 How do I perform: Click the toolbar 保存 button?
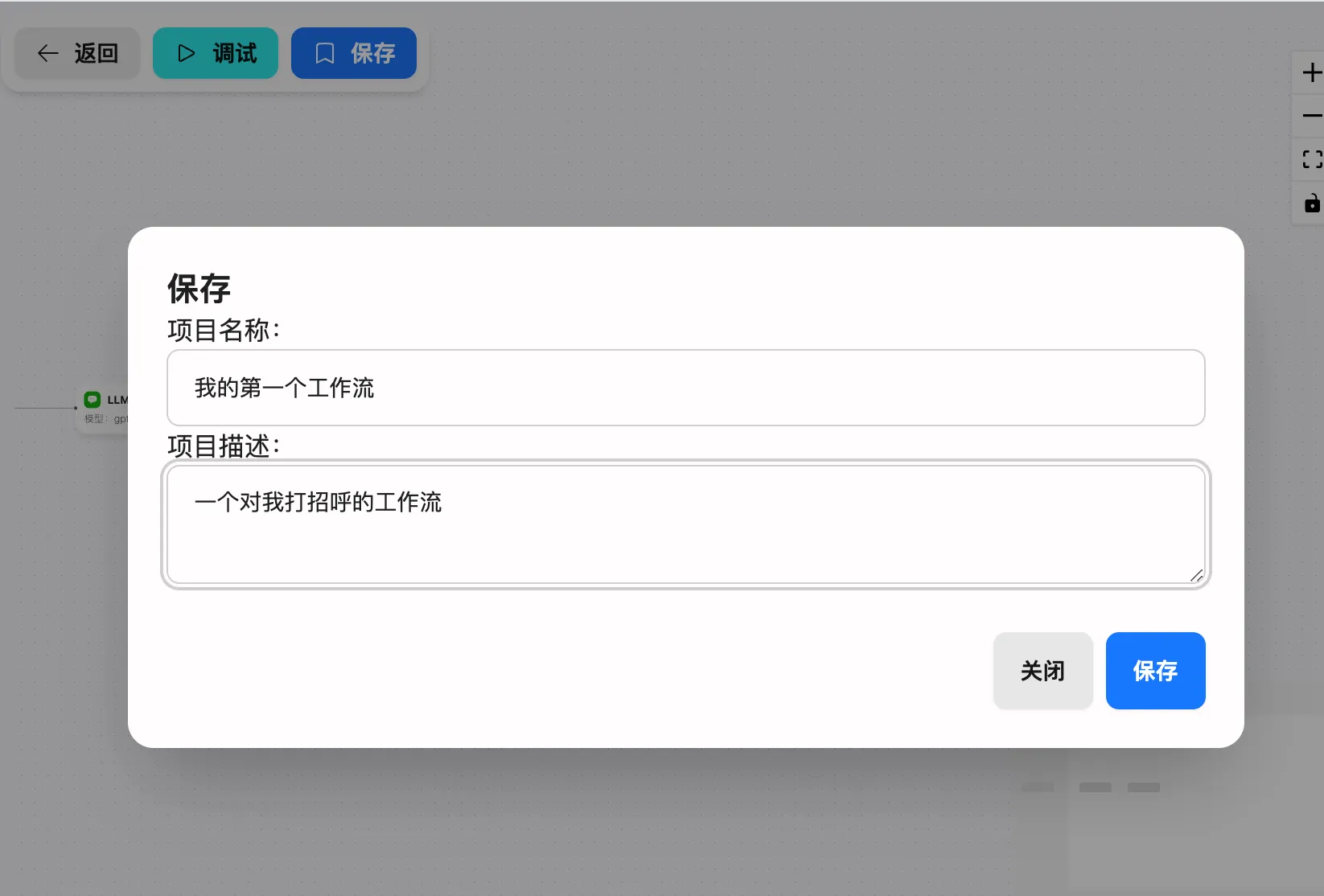(x=354, y=53)
